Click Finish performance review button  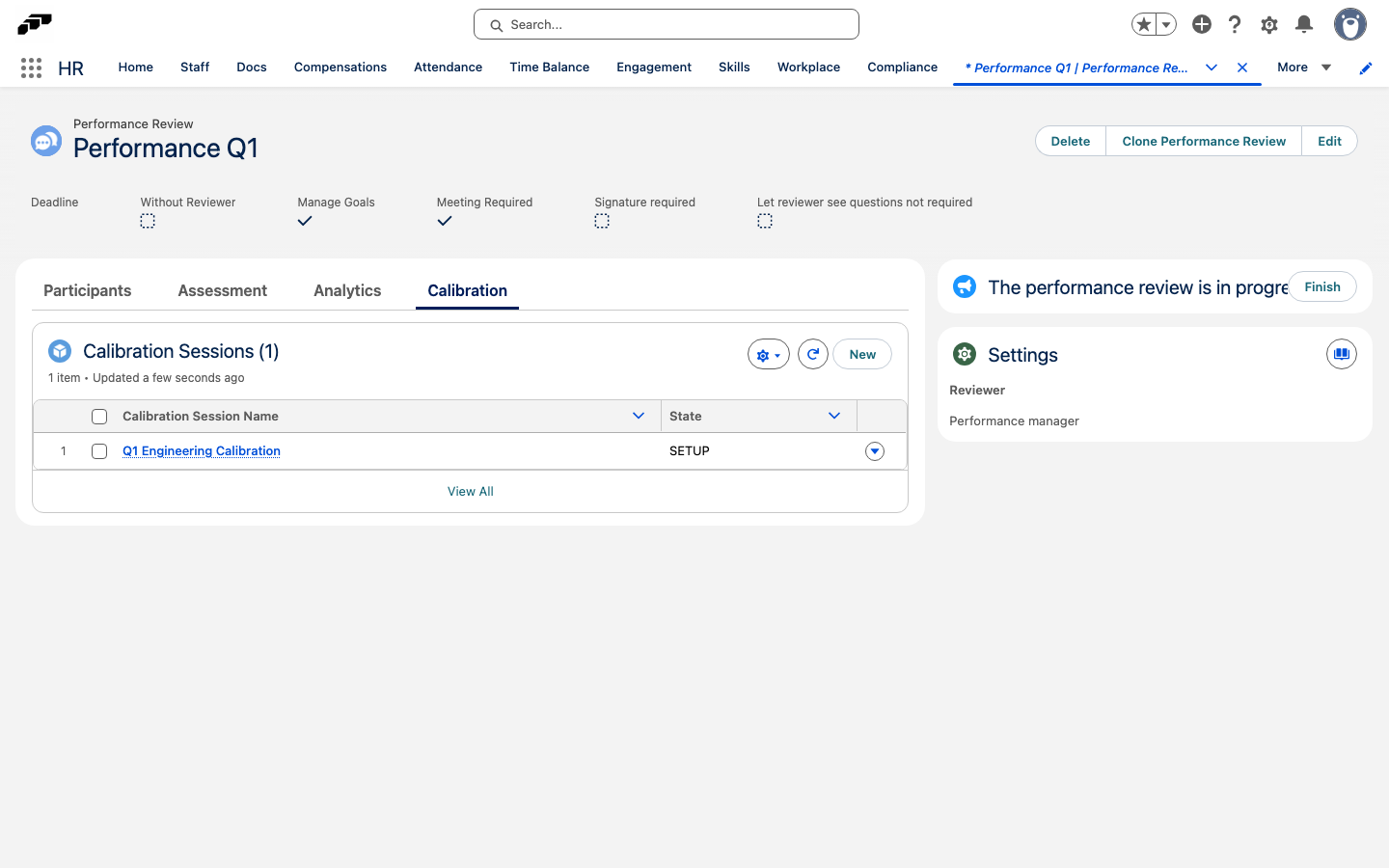tap(1322, 286)
